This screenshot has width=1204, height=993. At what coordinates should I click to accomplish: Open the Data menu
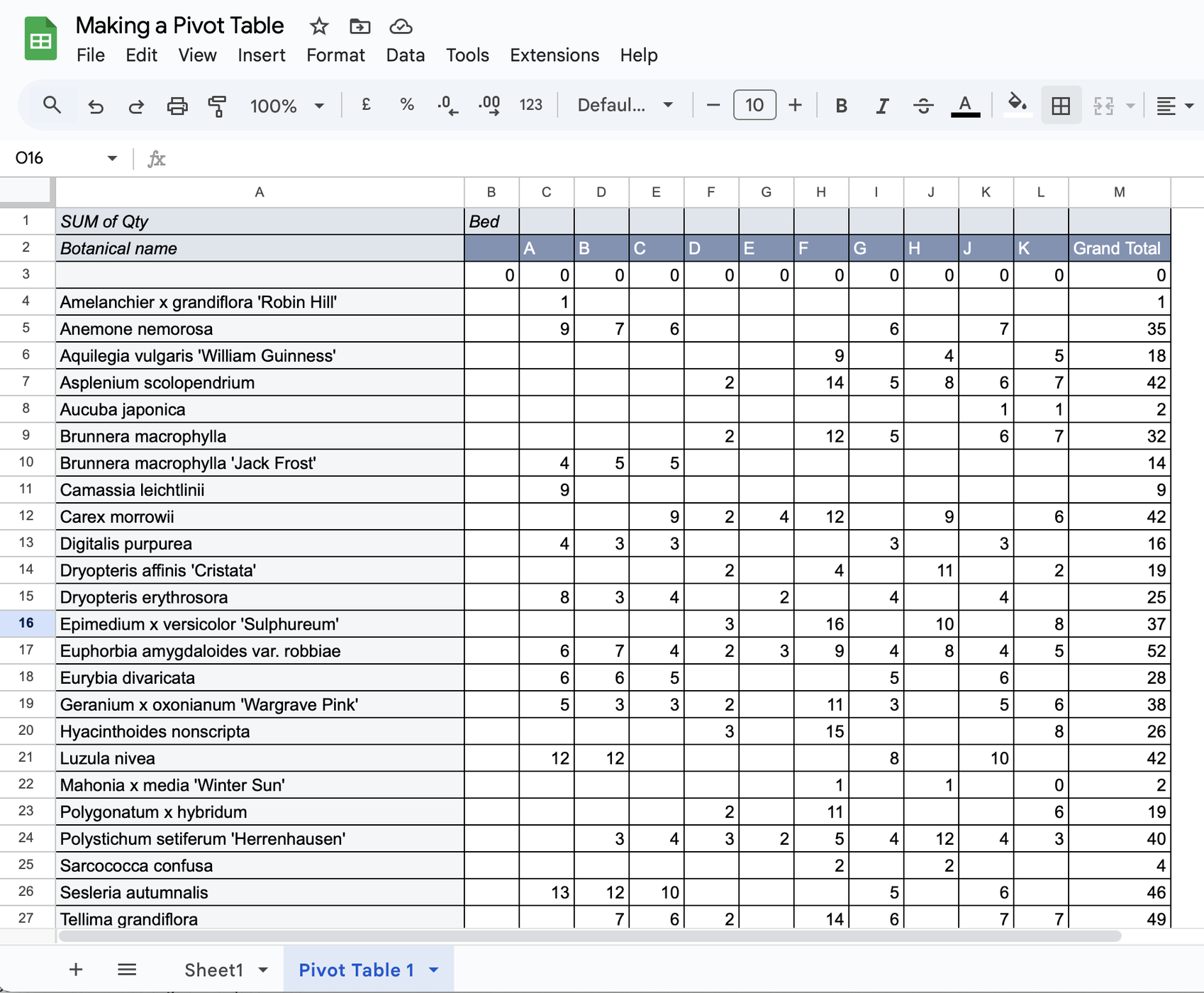coord(405,55)
